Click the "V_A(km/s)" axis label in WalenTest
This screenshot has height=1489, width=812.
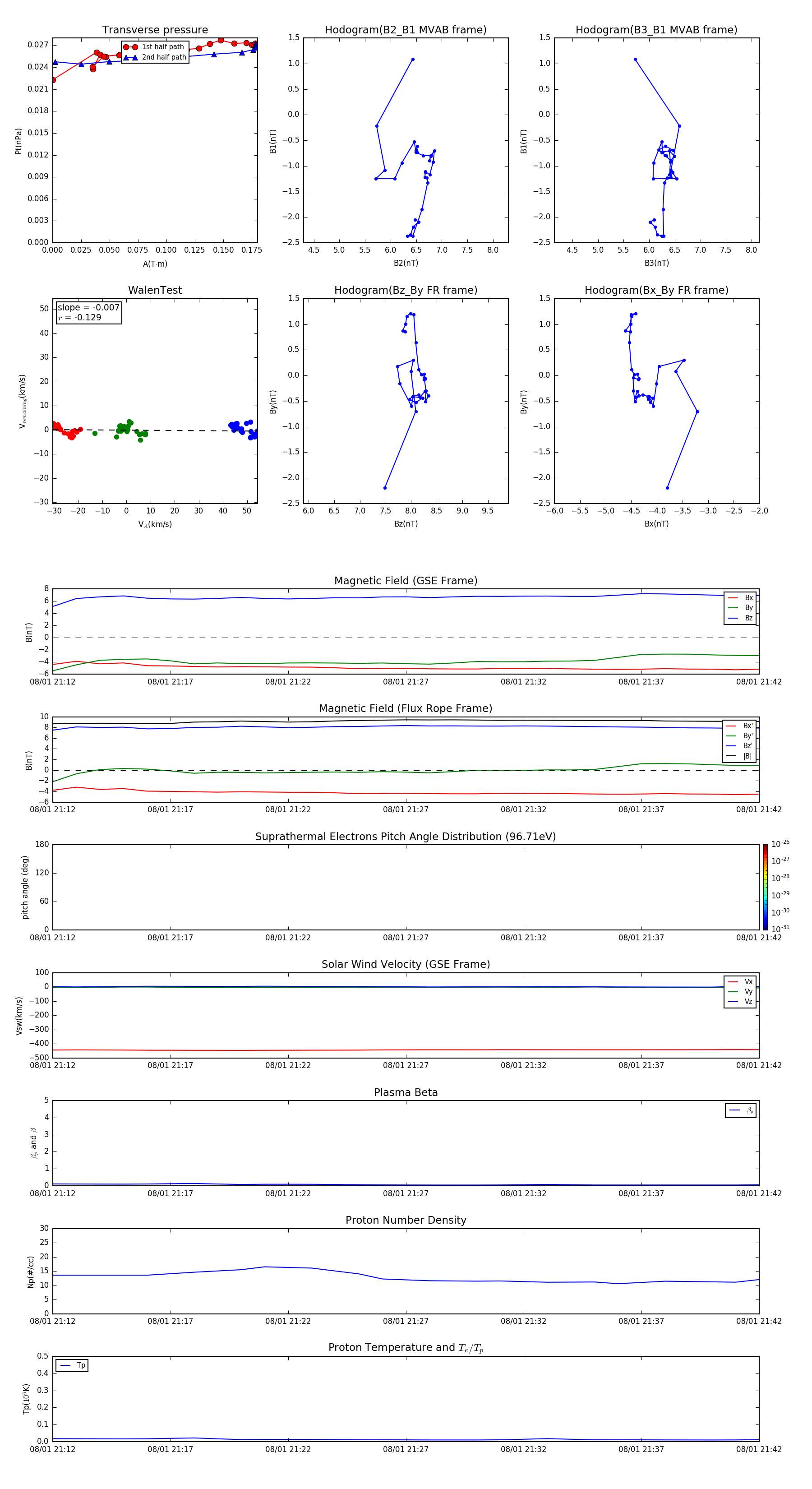click(155, 524)
